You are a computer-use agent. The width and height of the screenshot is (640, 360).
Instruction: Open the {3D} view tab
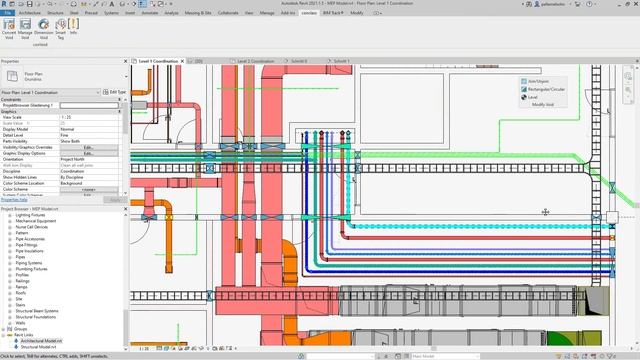pyautogui.click(x=198, y=61)
